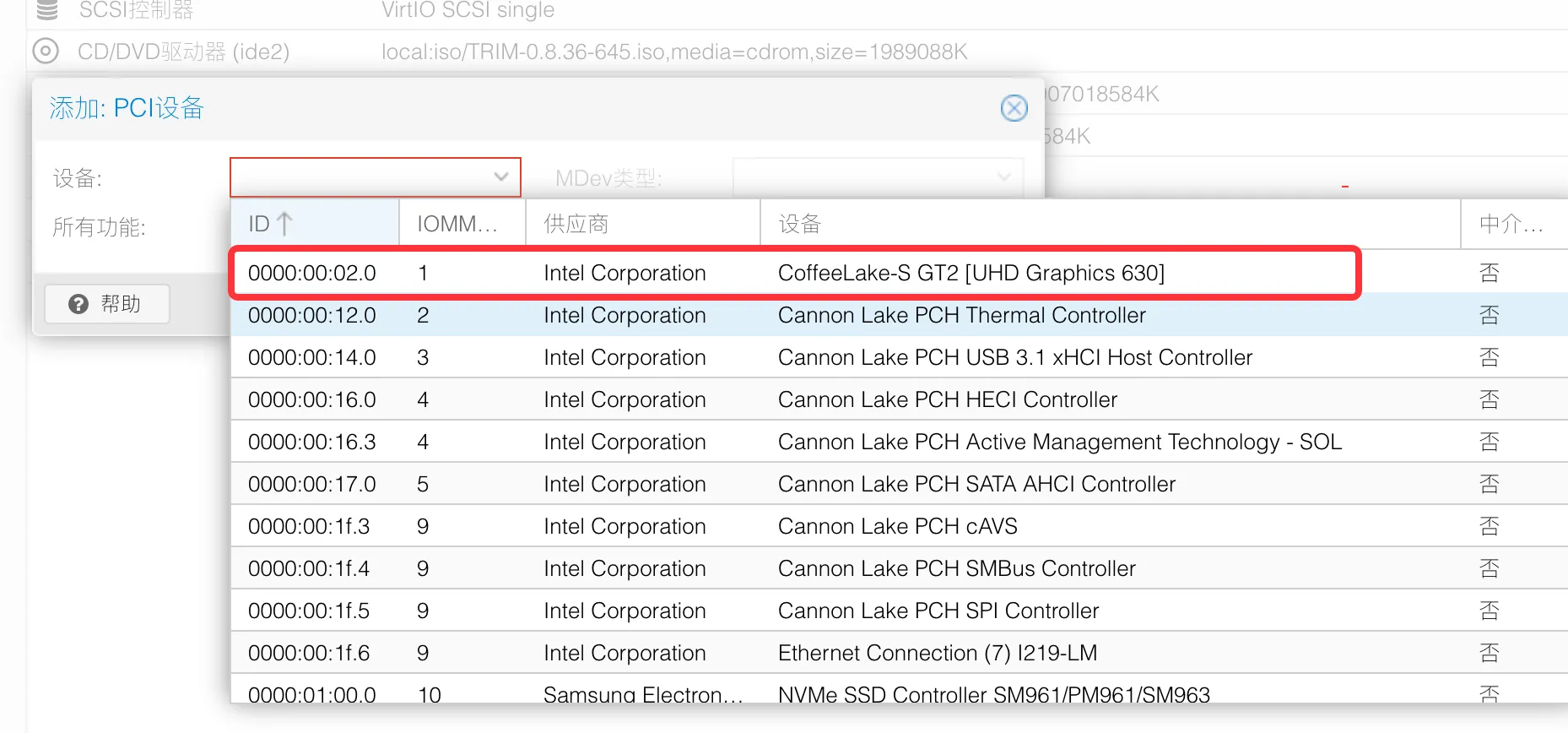Click the Help button
The width and height of the screenshot is (1568, 733).
click(107, 304)
